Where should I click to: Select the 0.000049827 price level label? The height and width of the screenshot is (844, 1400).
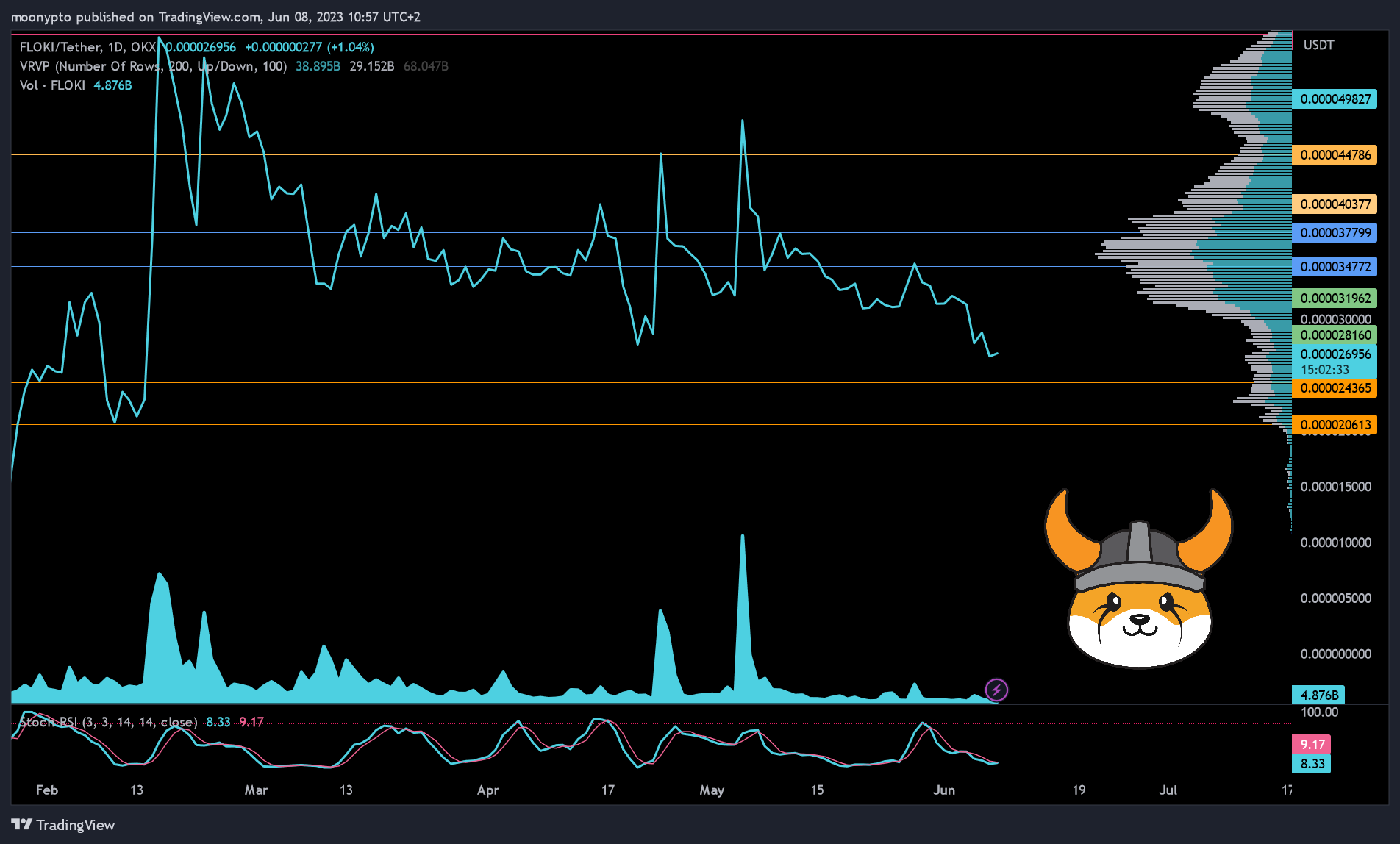click(1335, 99)
